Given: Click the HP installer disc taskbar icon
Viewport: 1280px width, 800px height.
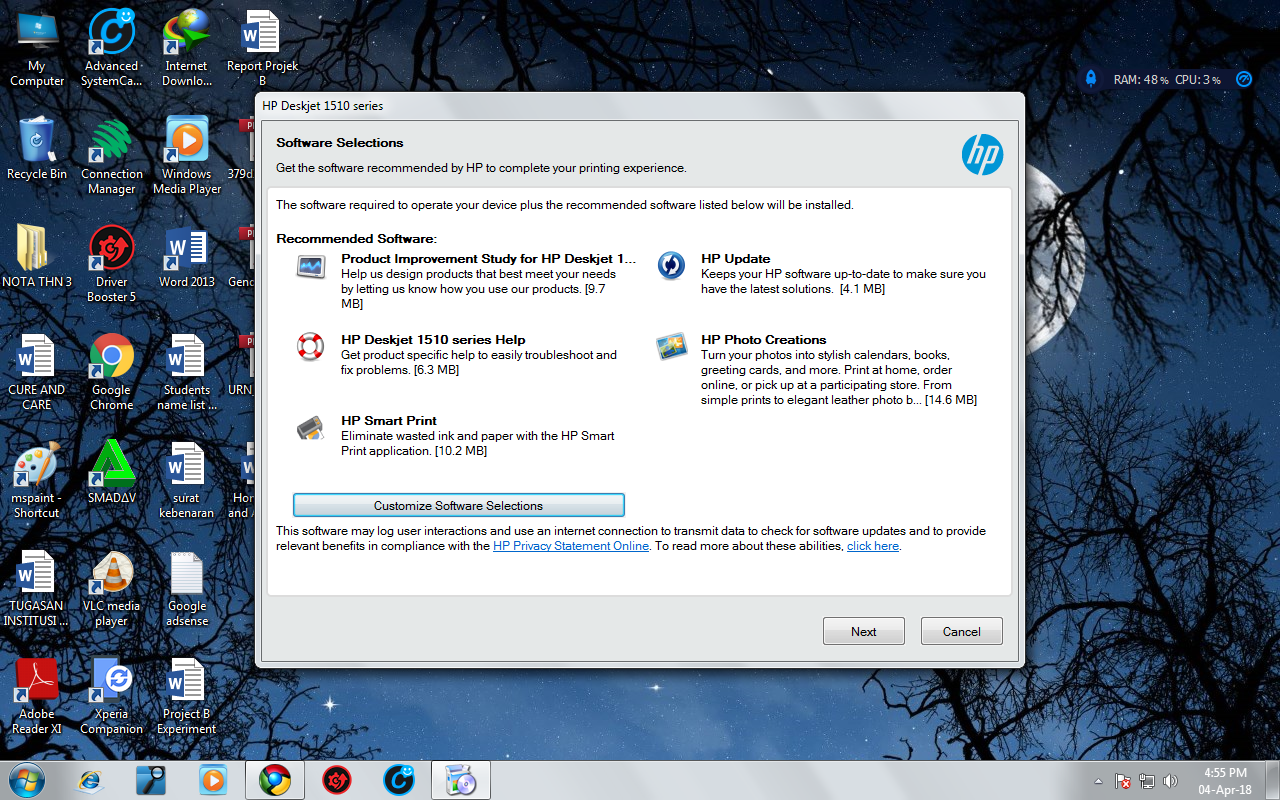Looking at the screenshot, I should tap(461, 780).
